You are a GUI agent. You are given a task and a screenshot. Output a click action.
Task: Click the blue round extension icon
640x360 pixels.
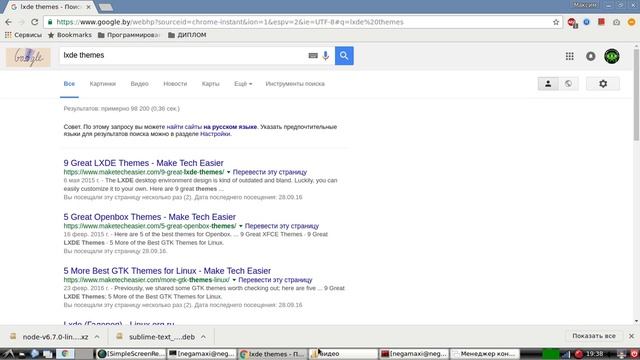click(587, 22)
